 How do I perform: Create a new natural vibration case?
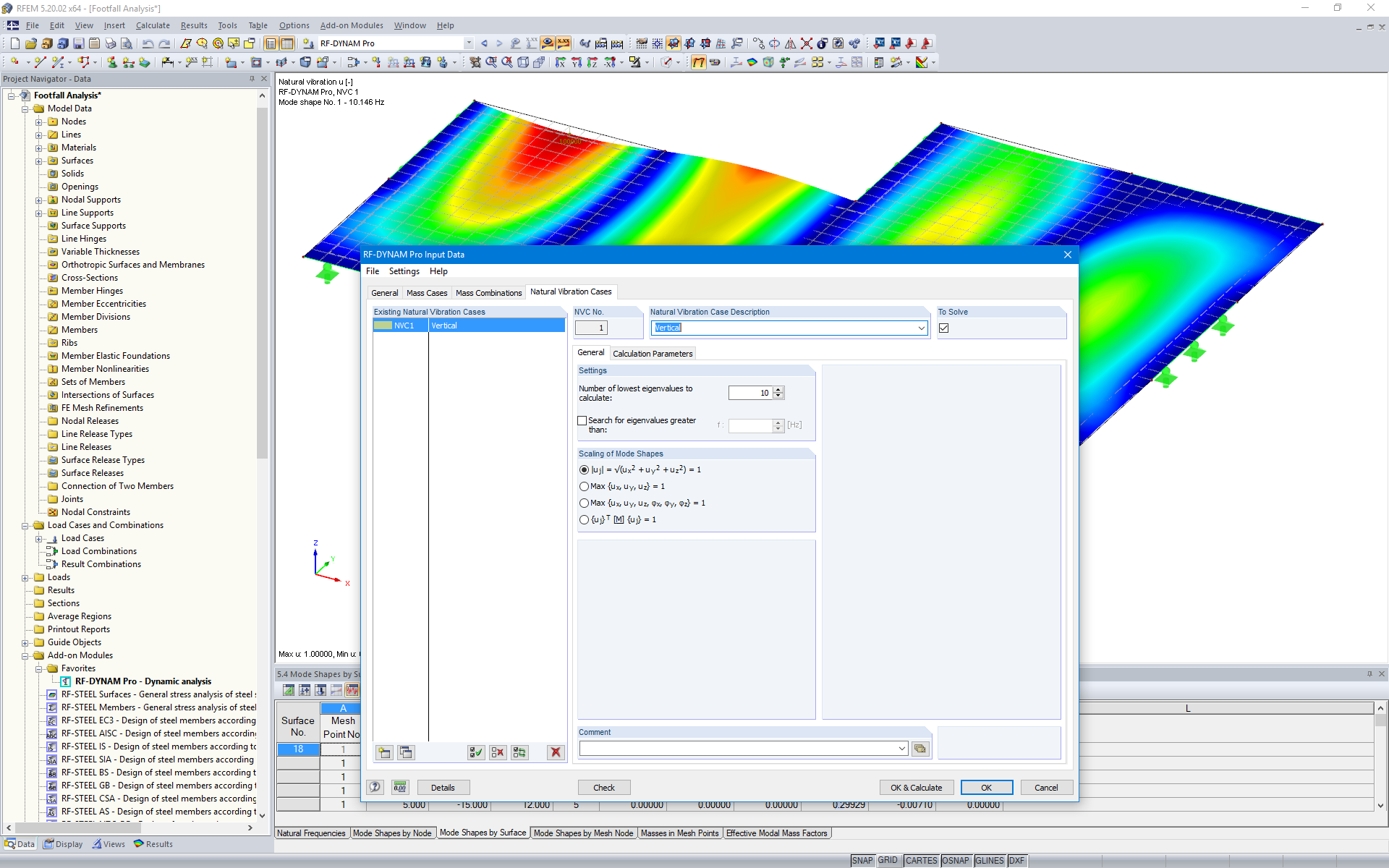tap(384, 752)
